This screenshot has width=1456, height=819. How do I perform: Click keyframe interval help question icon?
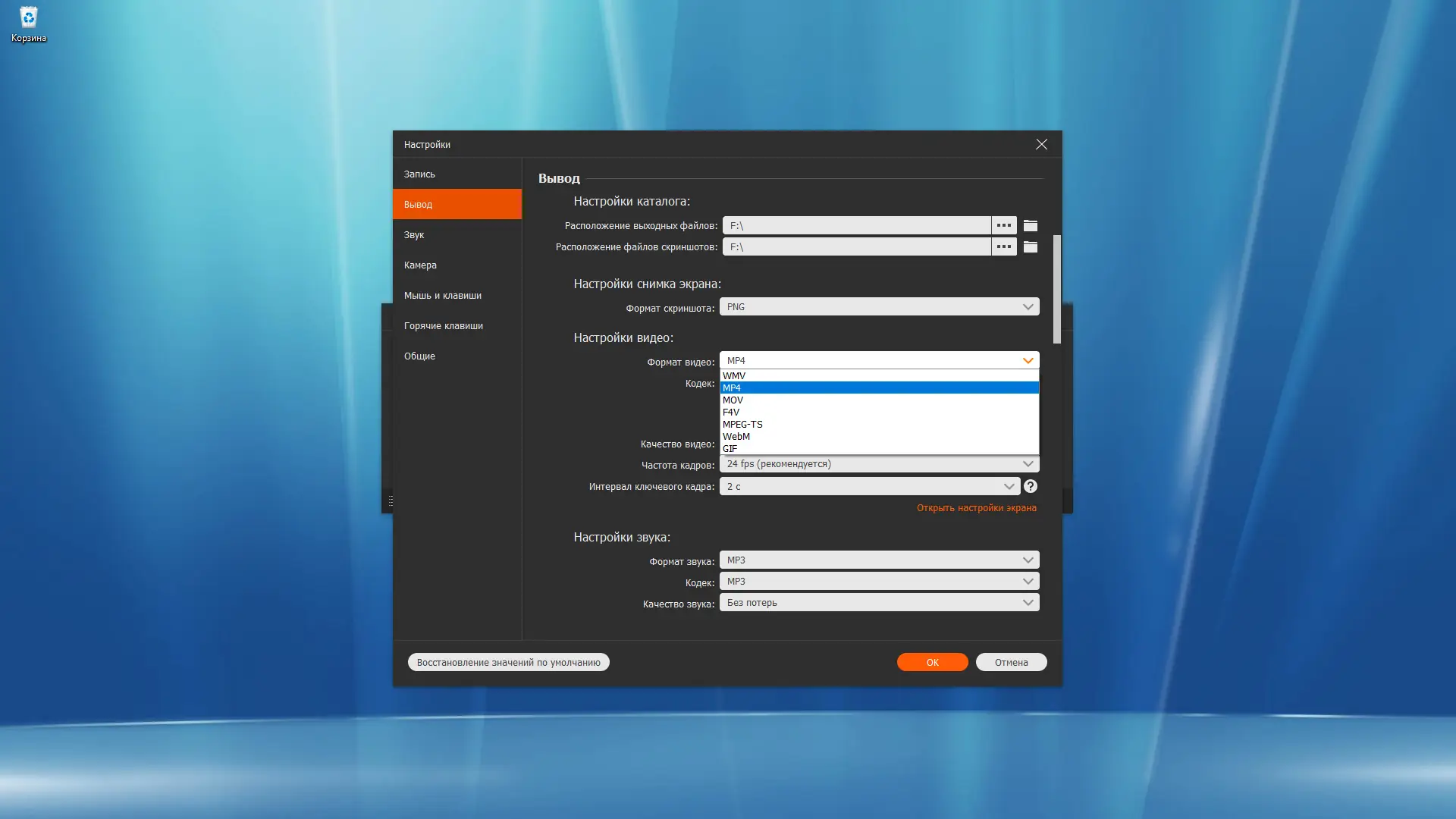(1030, 486)
